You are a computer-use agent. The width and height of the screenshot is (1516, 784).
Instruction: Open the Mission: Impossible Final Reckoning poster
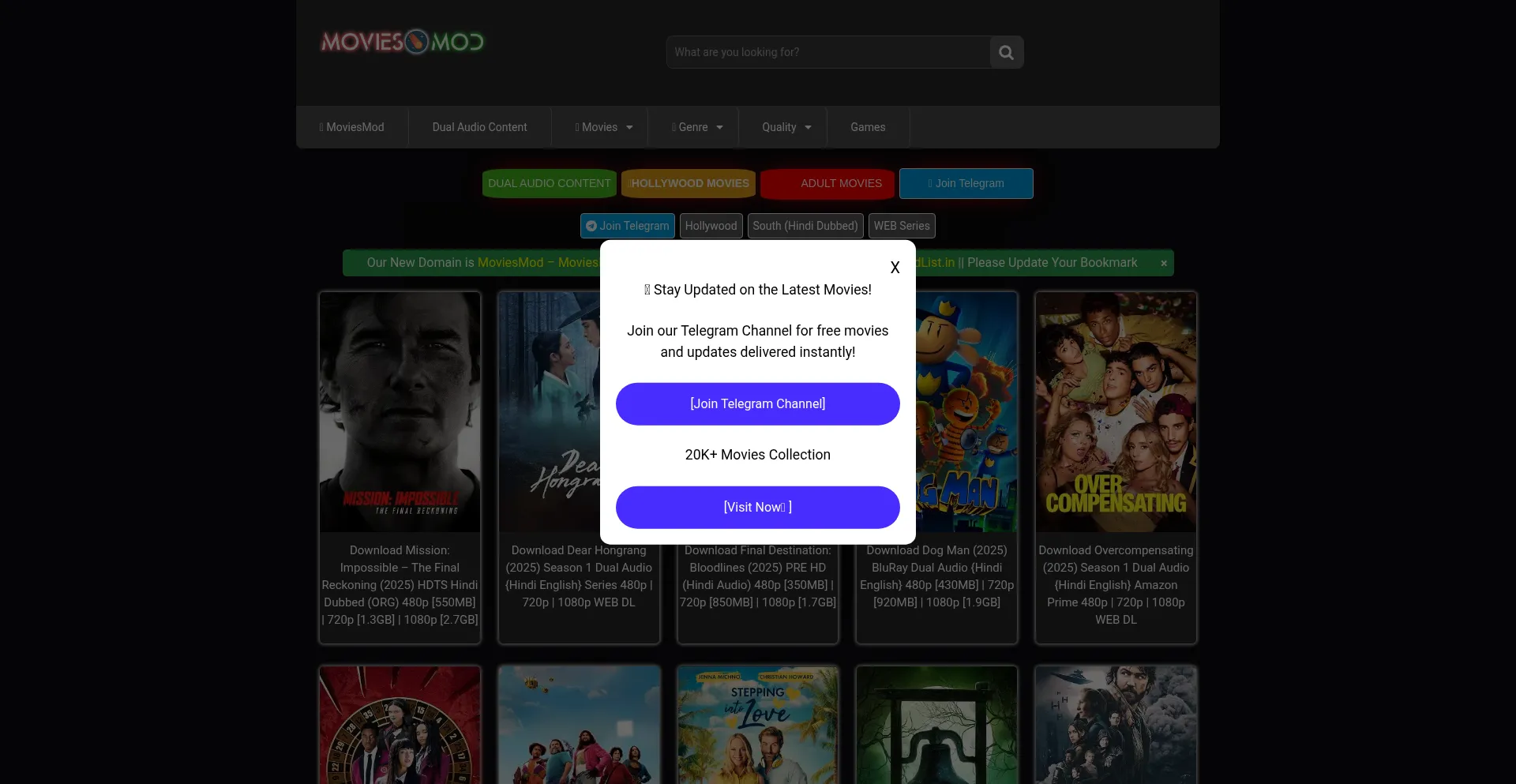[x=400, y=412]
